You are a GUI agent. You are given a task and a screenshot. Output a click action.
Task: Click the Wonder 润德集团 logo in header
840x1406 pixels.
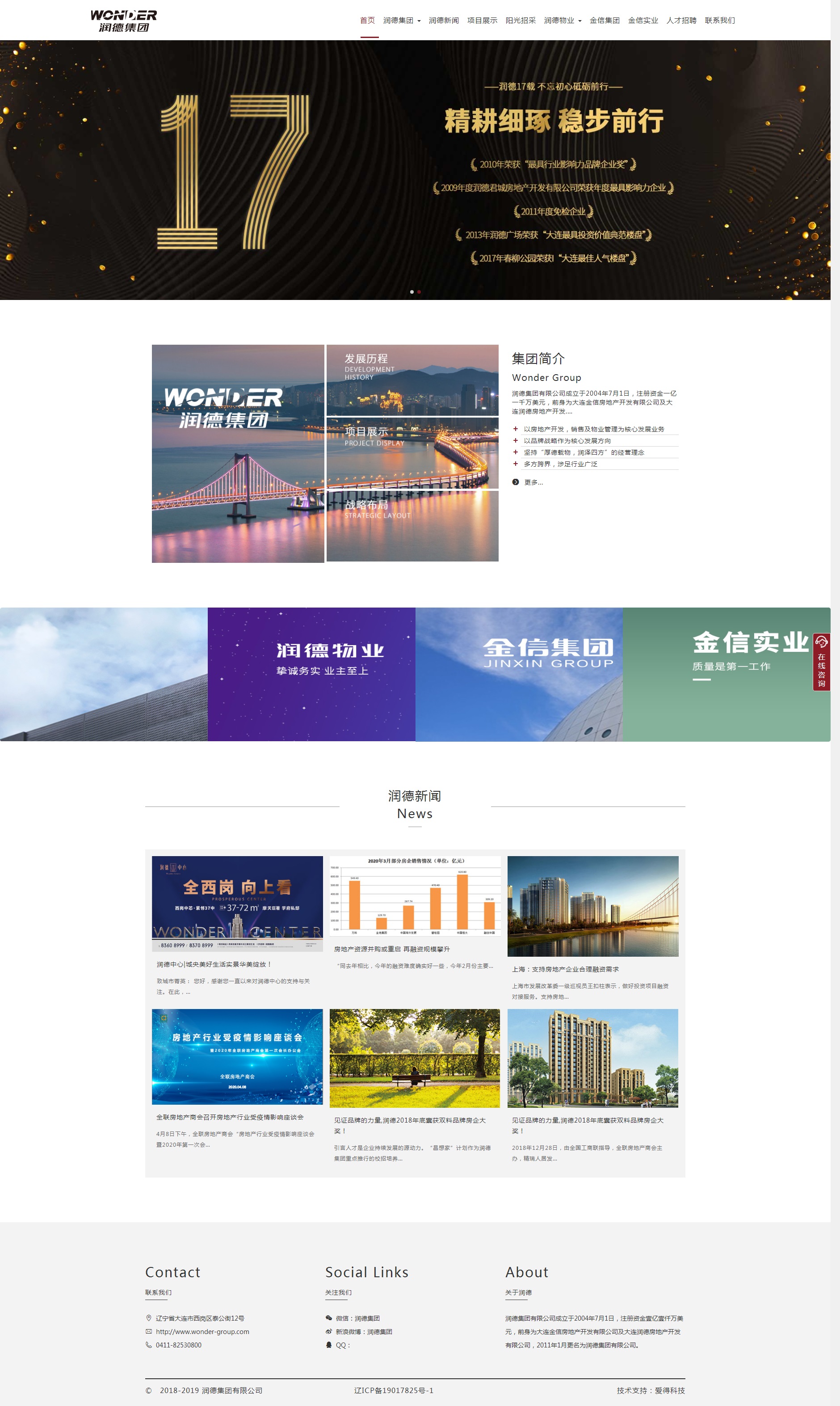point(123,21)
